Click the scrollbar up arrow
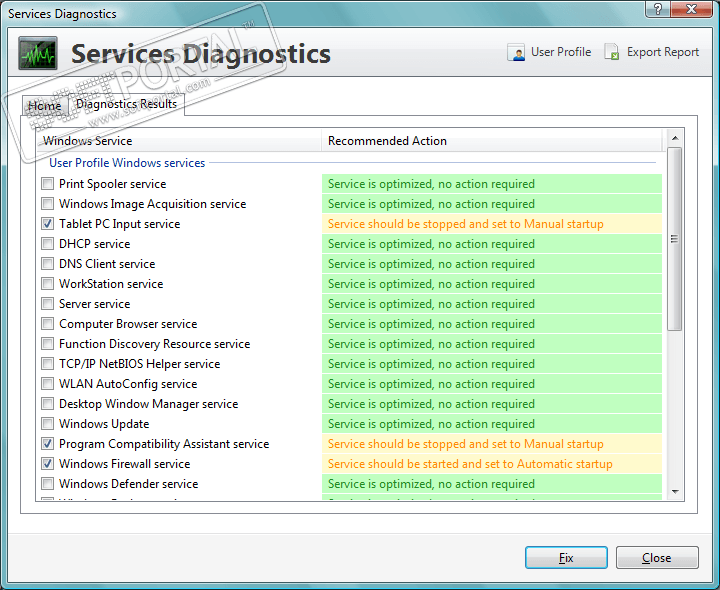Image resolution: width=720 pixels, height=590 pixels. click(675, 139)
